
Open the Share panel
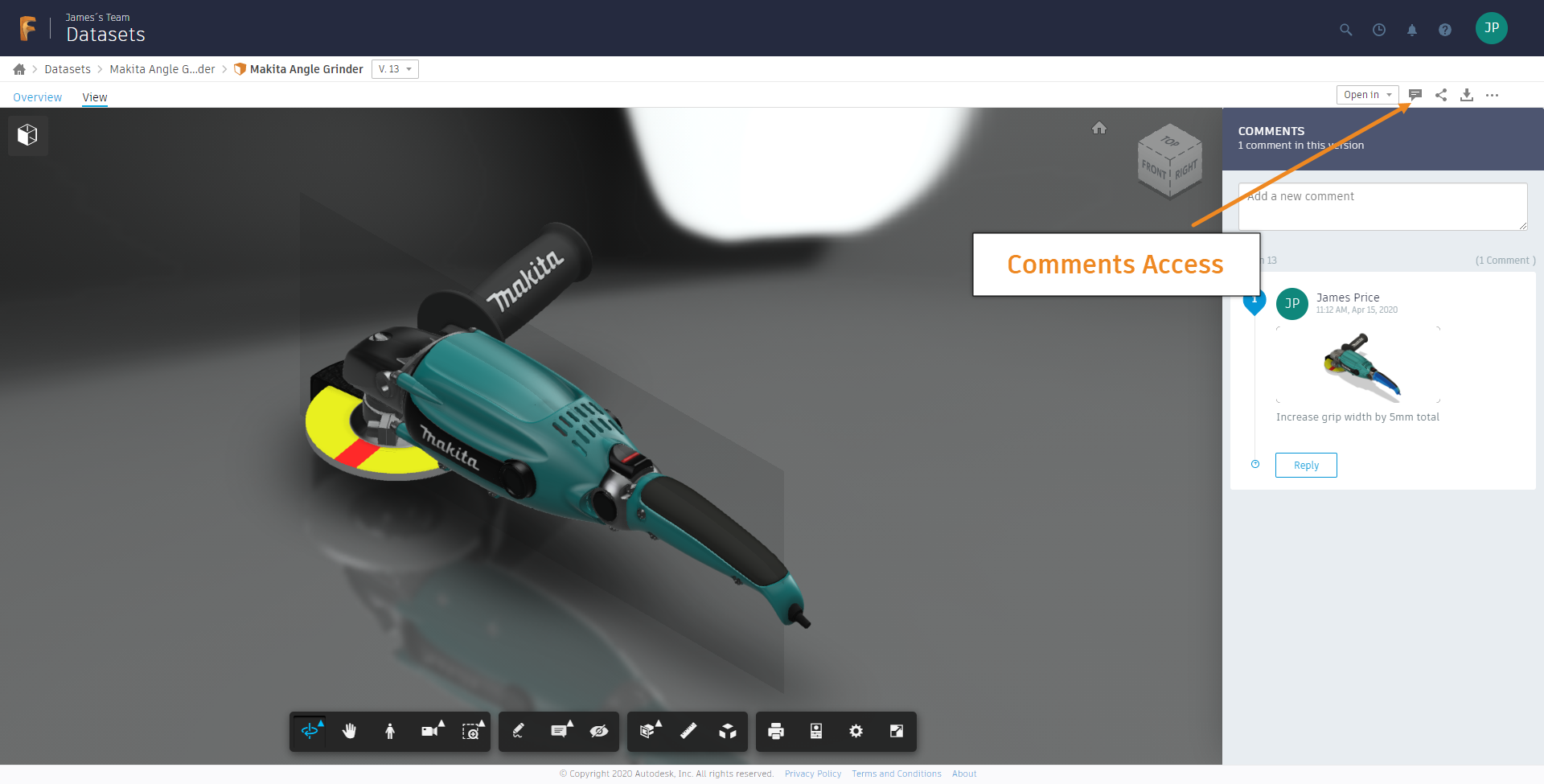[1440, 95]
